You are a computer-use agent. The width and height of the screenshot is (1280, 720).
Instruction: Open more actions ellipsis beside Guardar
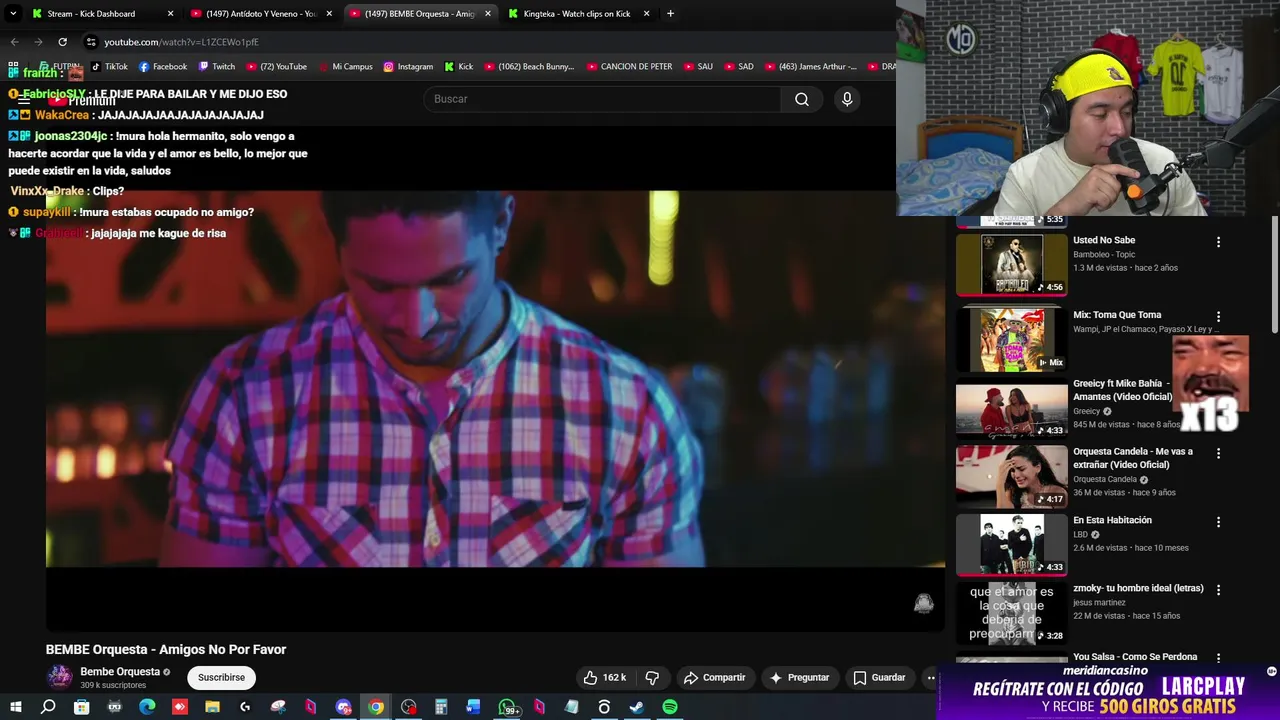click(931, 677)
